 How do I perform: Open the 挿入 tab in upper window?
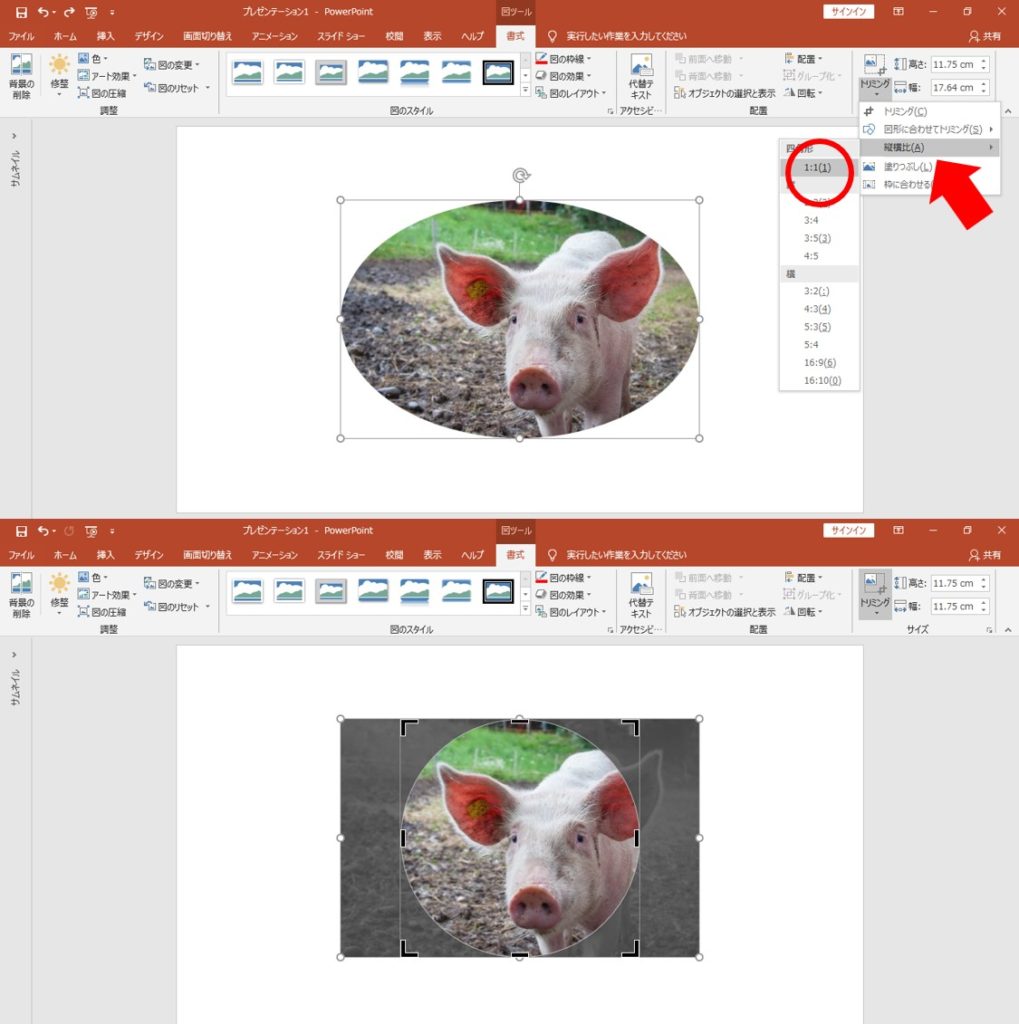[x=105, y=36]
